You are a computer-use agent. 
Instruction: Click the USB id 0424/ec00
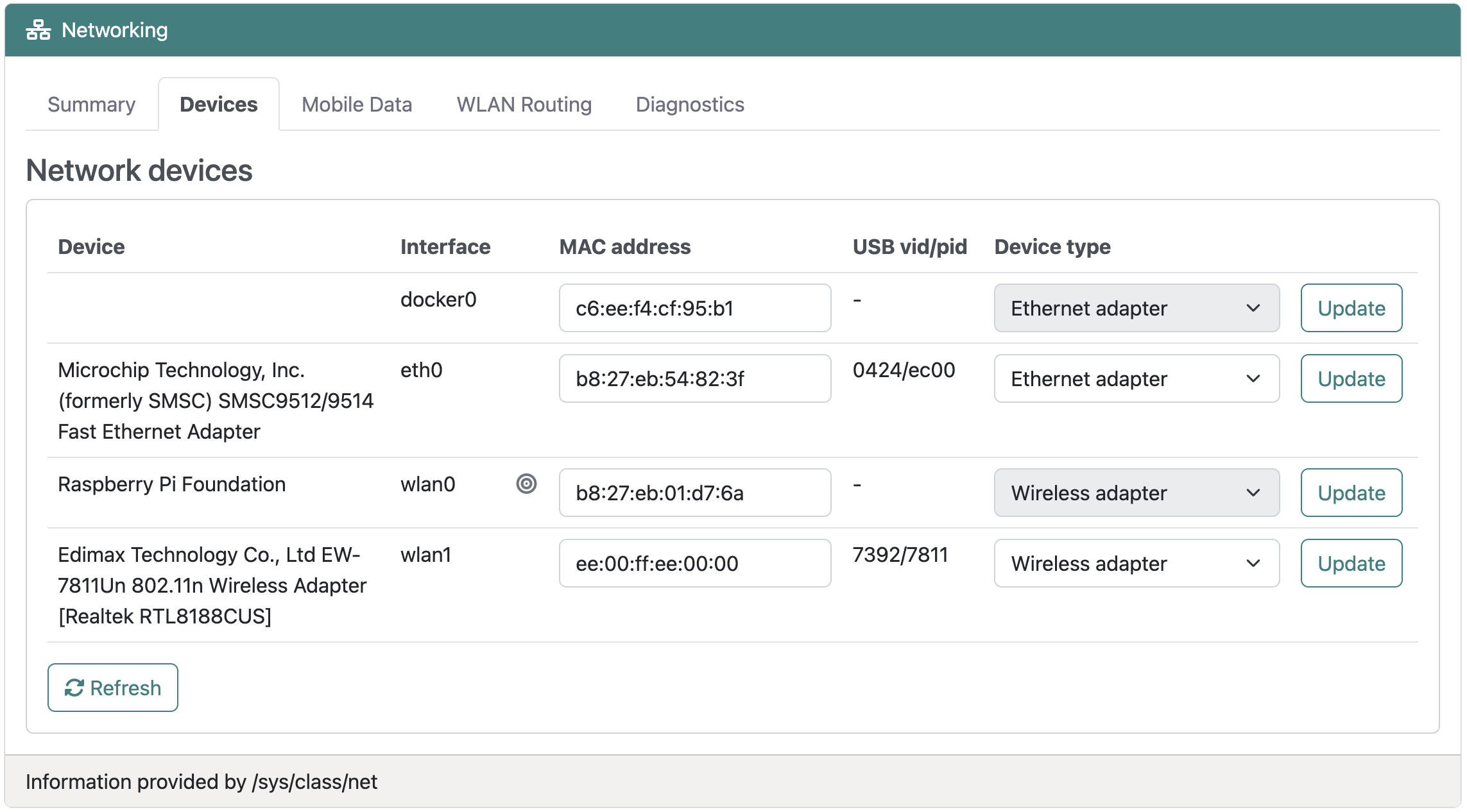click(904, 370)
